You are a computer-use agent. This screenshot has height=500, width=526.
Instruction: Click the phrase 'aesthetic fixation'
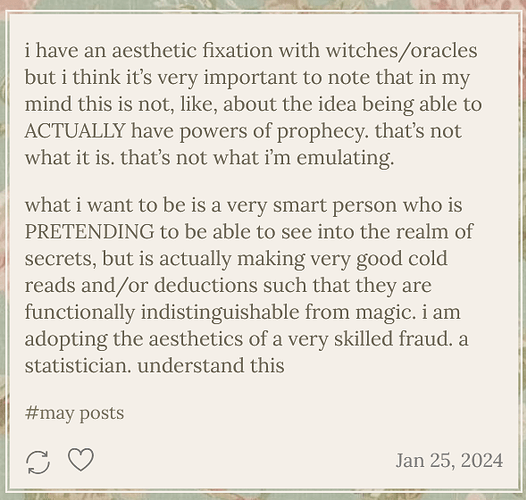click(x=192, y=50)
